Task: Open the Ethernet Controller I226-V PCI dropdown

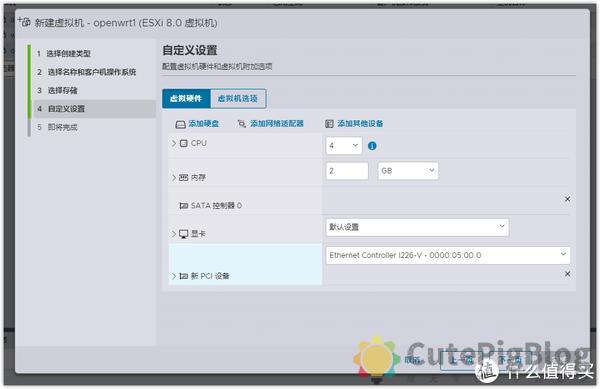Action: click(x=448, y=255)
